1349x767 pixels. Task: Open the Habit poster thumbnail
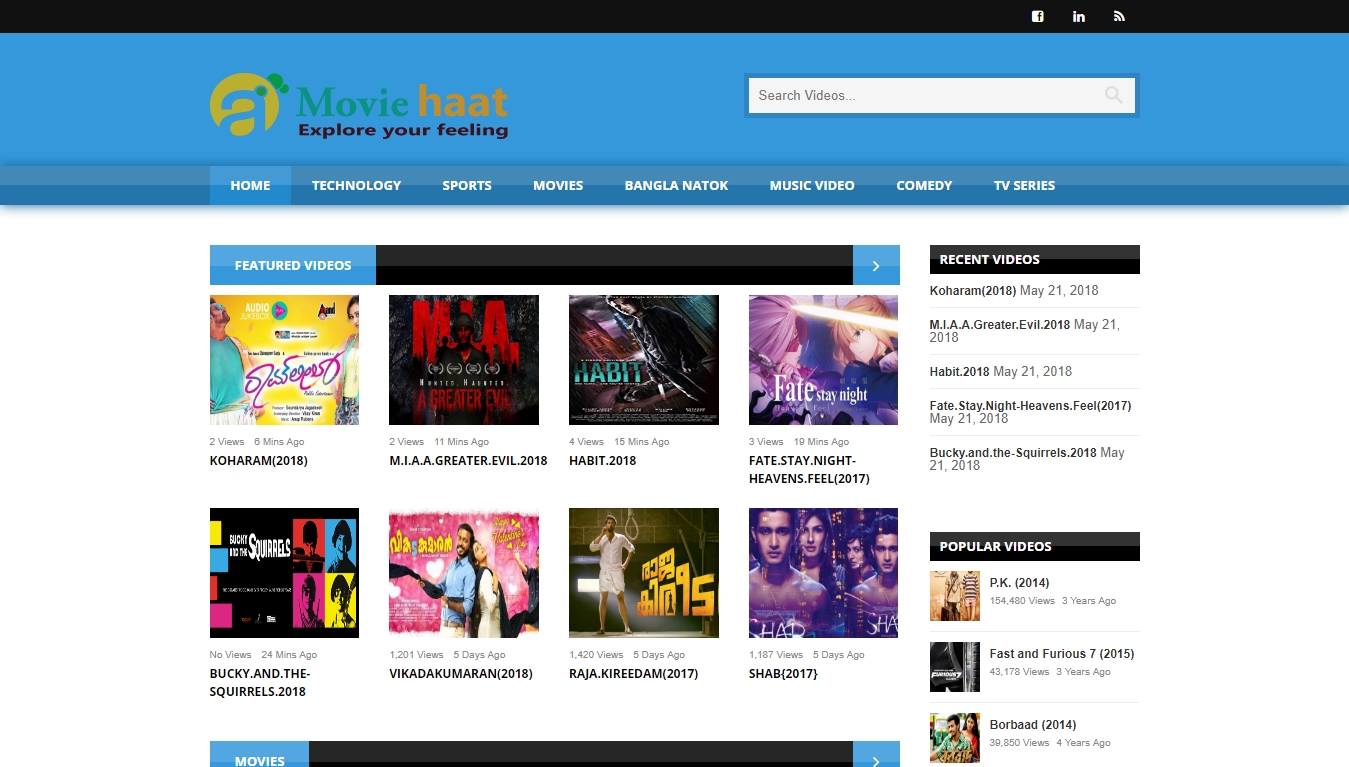[644, 360]
